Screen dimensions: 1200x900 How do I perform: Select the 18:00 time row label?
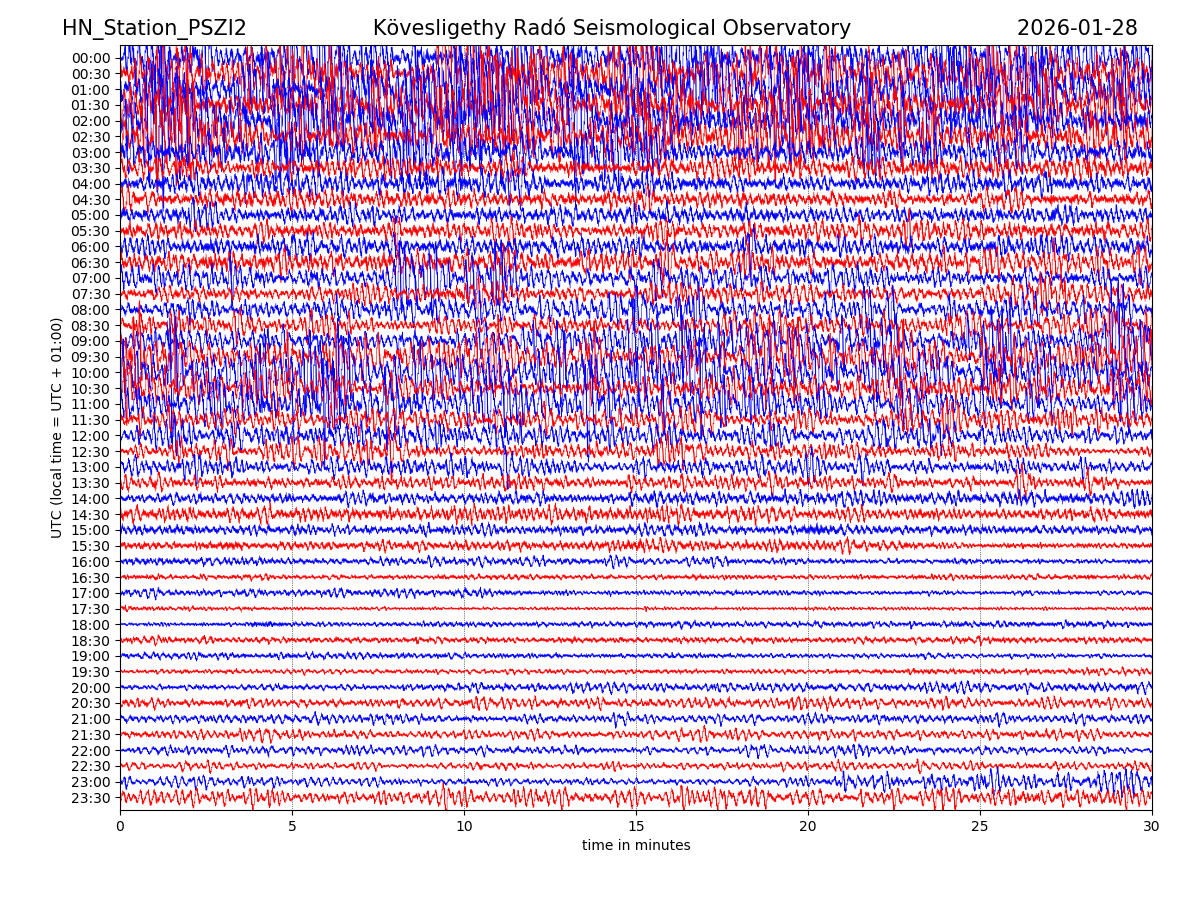(x=90, y=625)
